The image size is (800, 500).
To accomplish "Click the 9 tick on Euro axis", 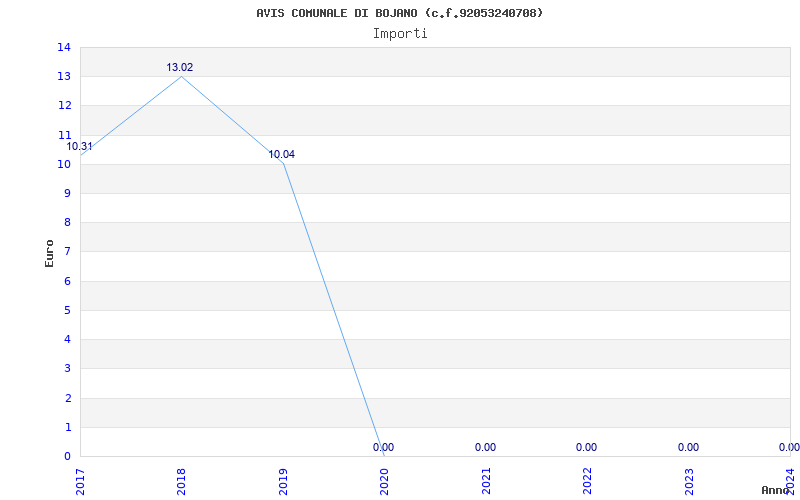I will (68, 193).
